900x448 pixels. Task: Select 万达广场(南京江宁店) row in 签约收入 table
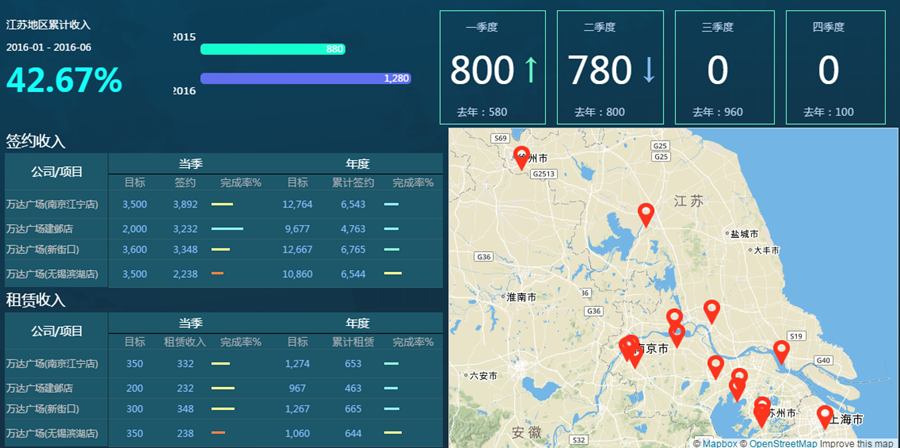[x=223, y=204]
